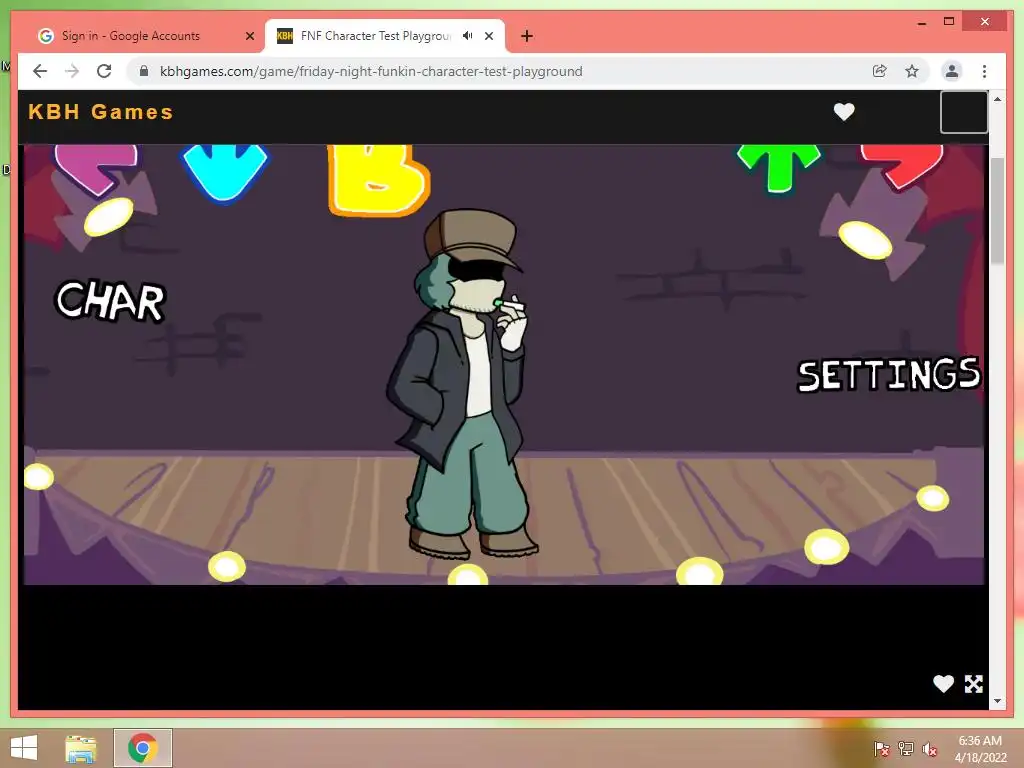Open the Windows Start menu
The height and width of the screenshot is (768, 1024).
(x=24, y=748)
